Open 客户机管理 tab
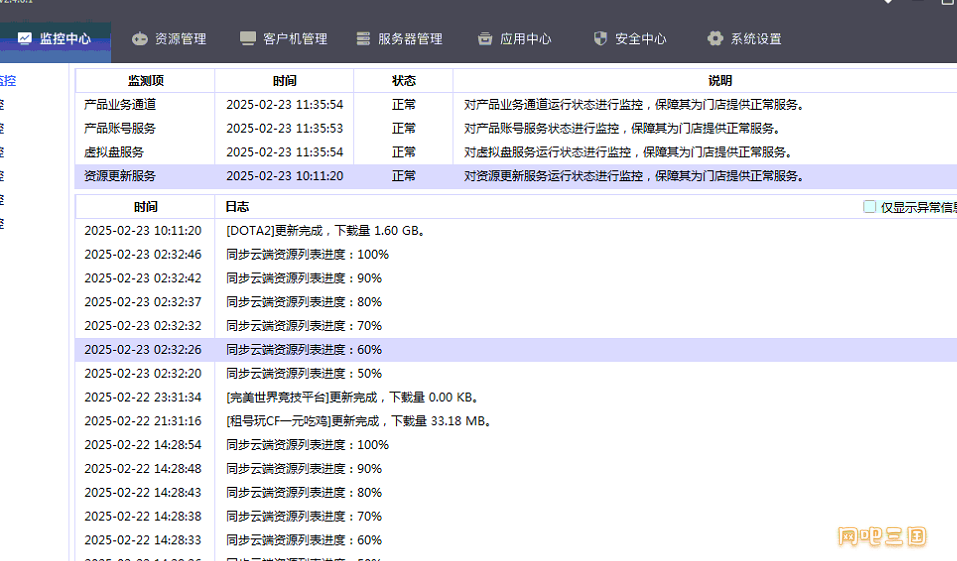This screenshot has width=957, height=561. (x=284, y=39)
